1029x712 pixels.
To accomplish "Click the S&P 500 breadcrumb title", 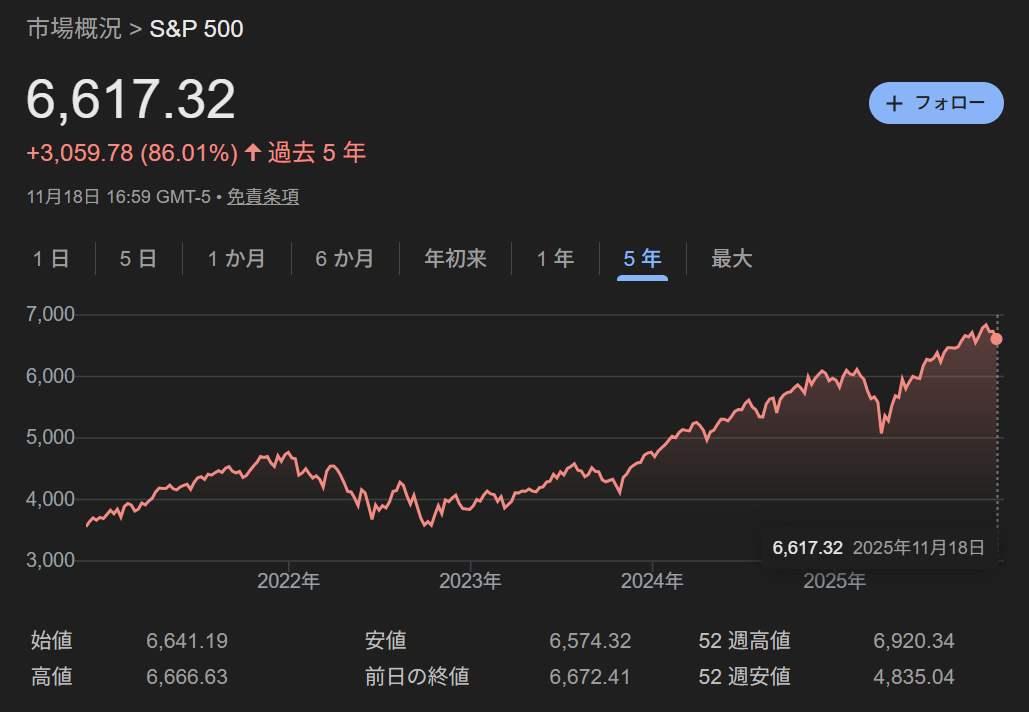I will [x=196, y=29].
